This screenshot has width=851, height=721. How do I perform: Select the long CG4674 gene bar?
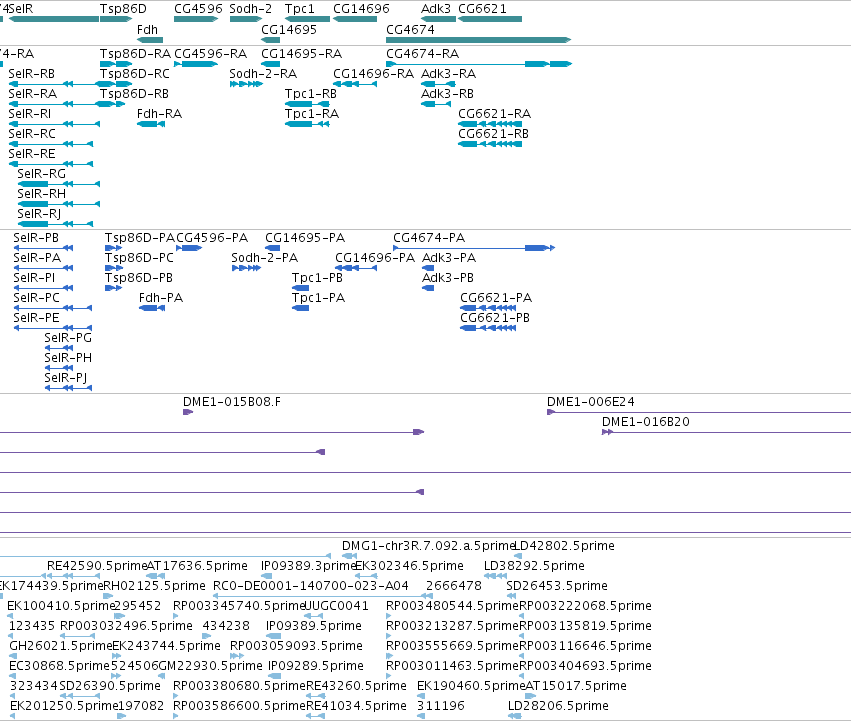pos(478,40)
